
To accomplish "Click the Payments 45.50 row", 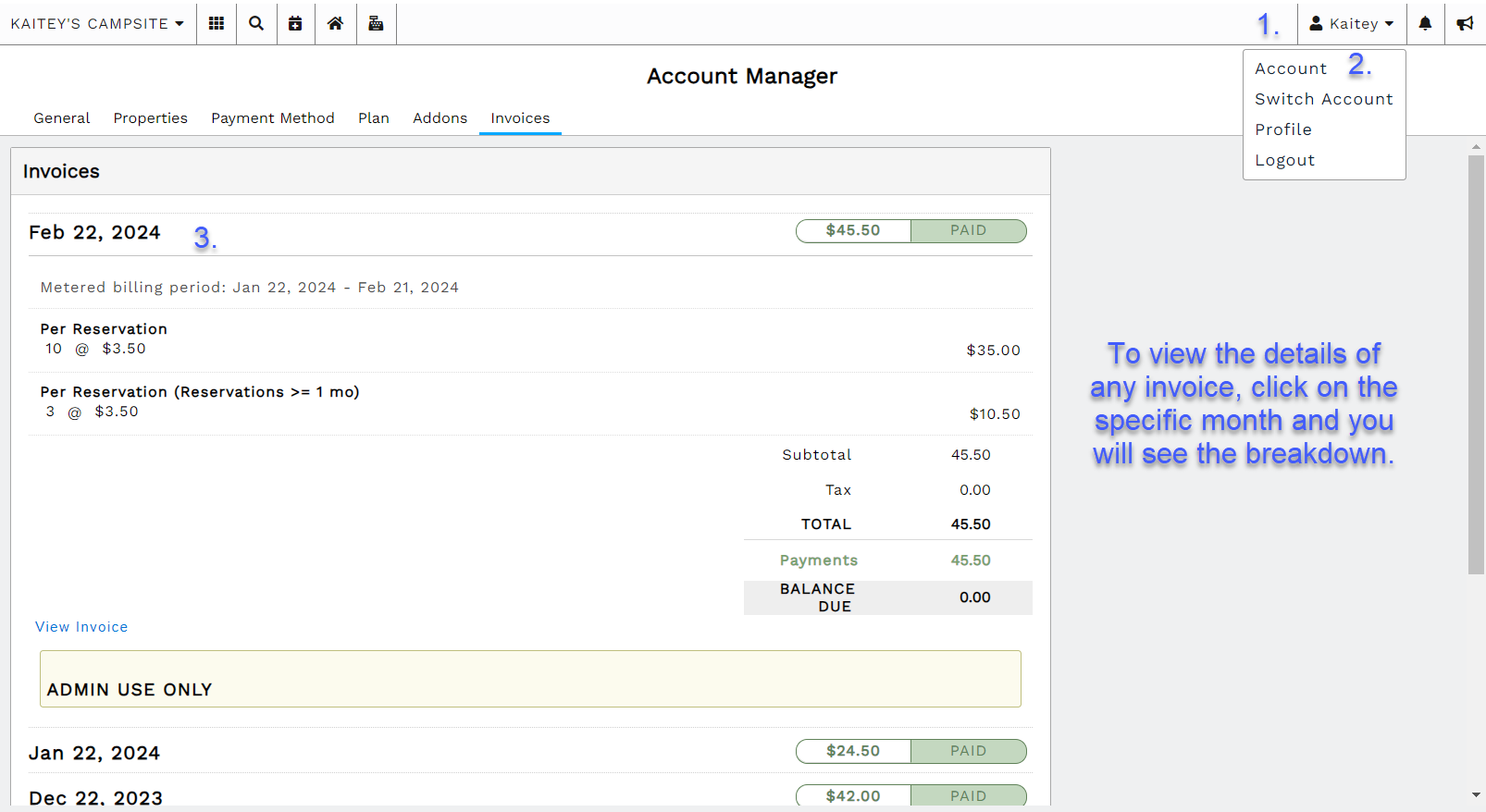I will click(888, 560).
